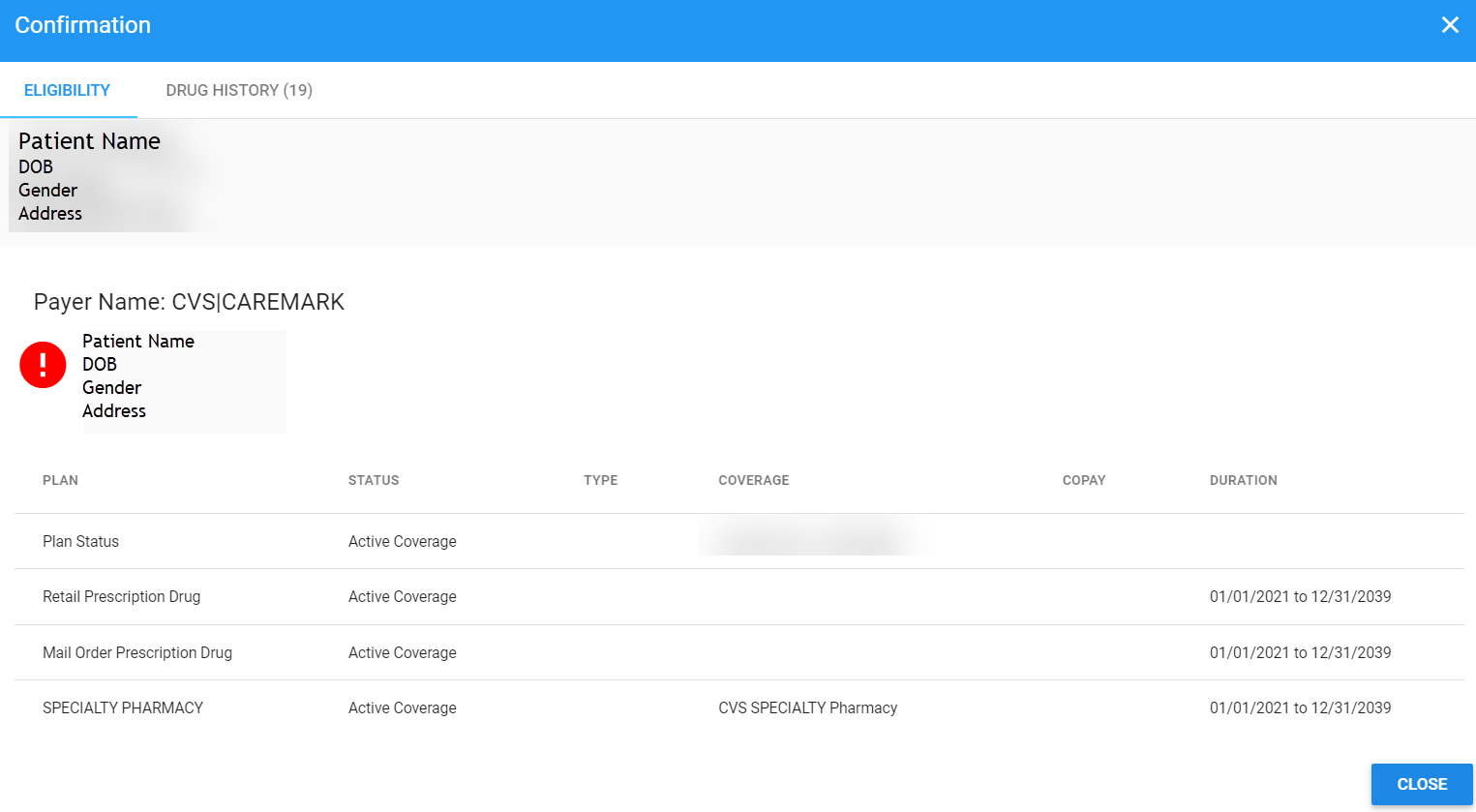Click the blurred coverage value in Plan Status row

[811, 539]
